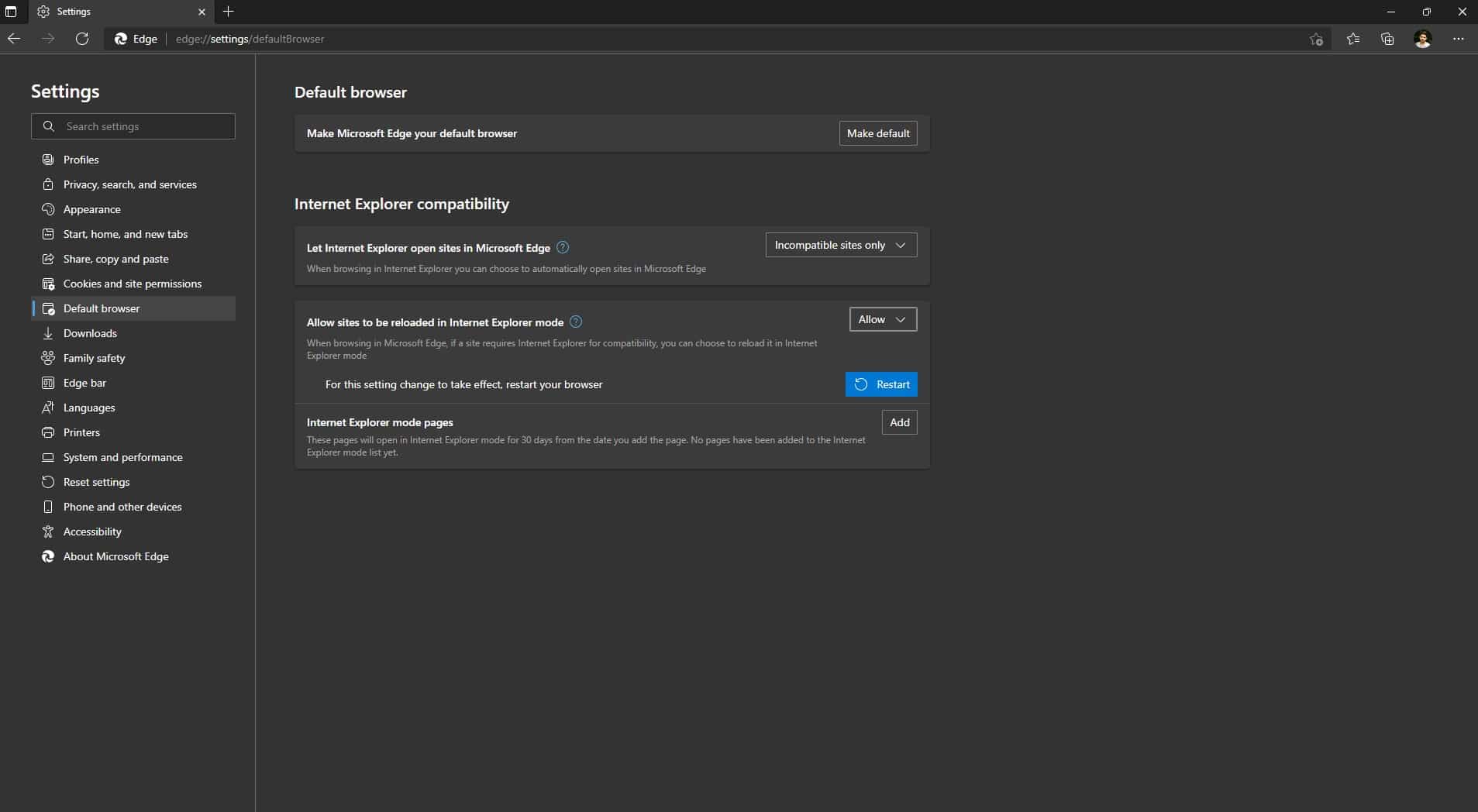1478x812 pixels.
Task: Open Edge bar settings
Action: 133,383
